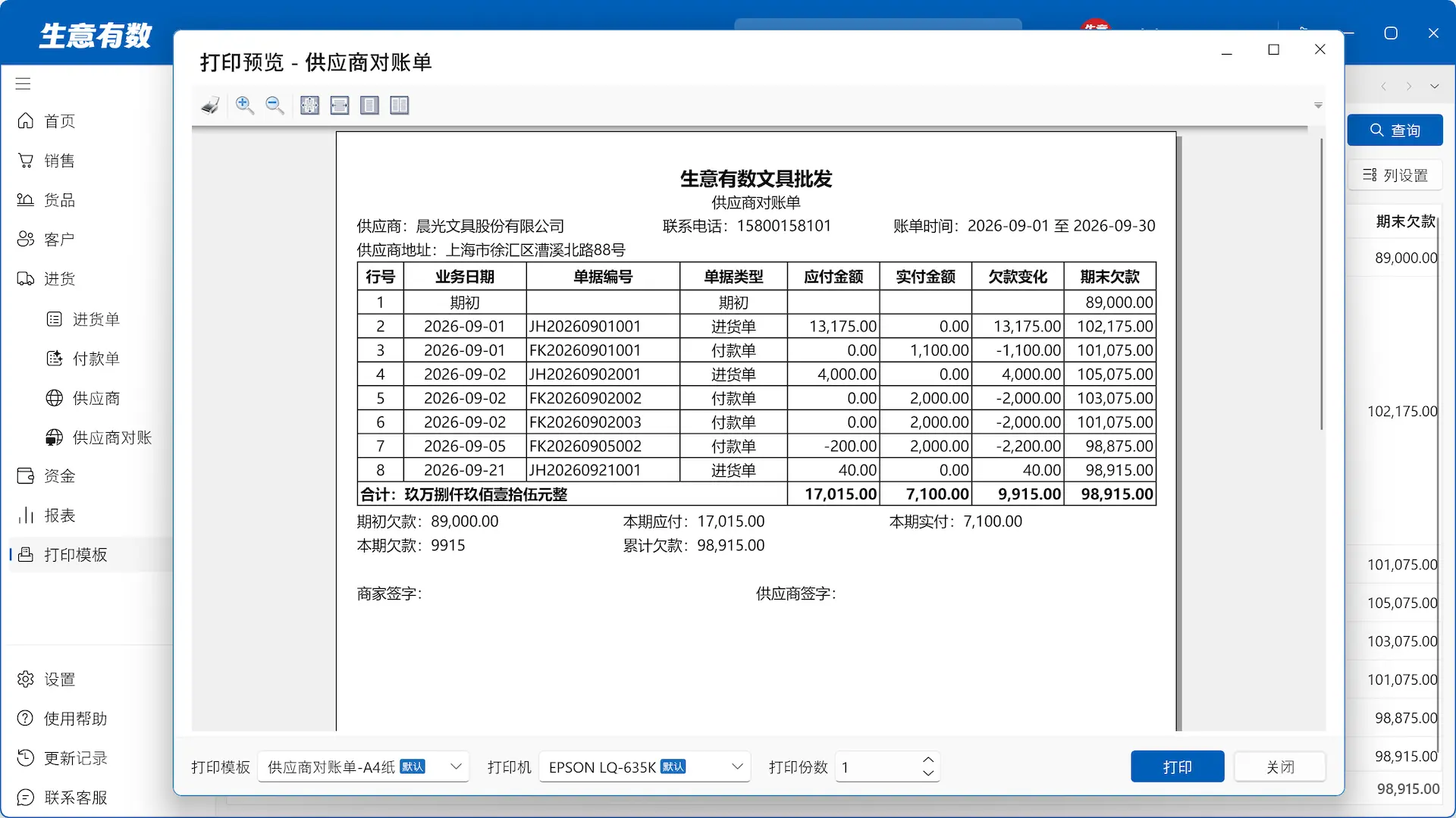Collapse the 进货 purchase section

coord(86,279)
